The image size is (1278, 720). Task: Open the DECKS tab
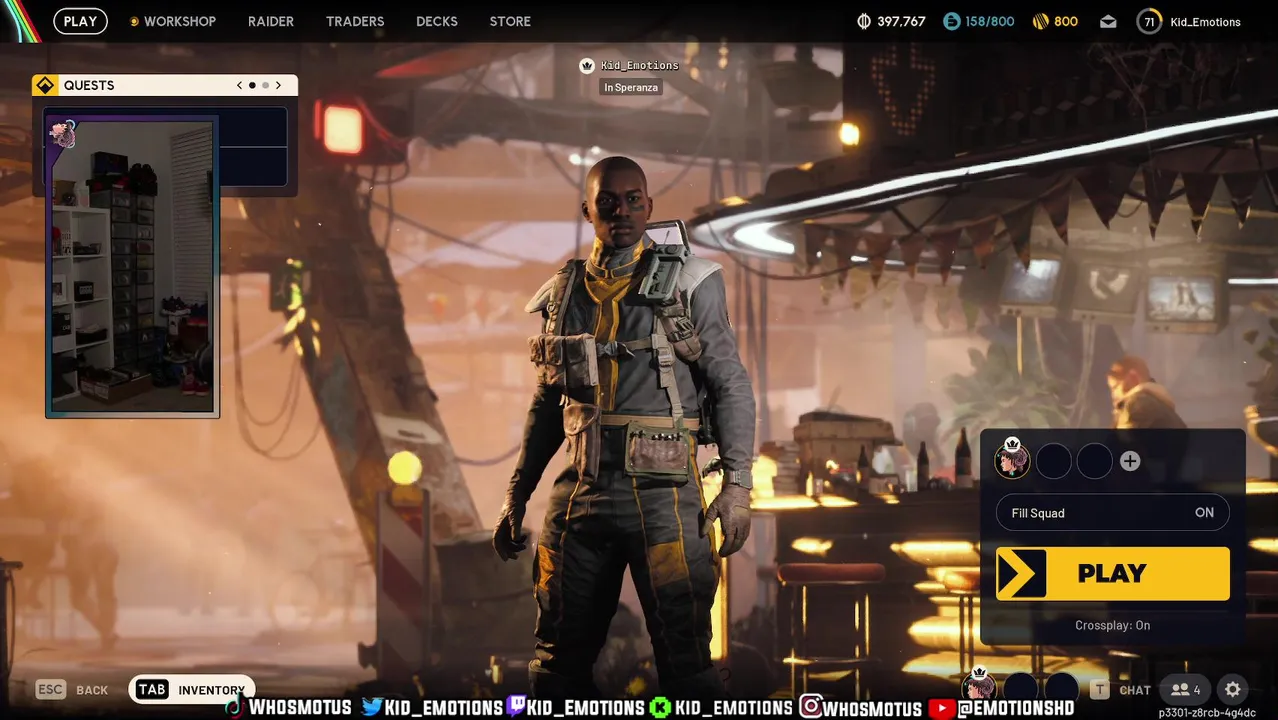[437, 21]
